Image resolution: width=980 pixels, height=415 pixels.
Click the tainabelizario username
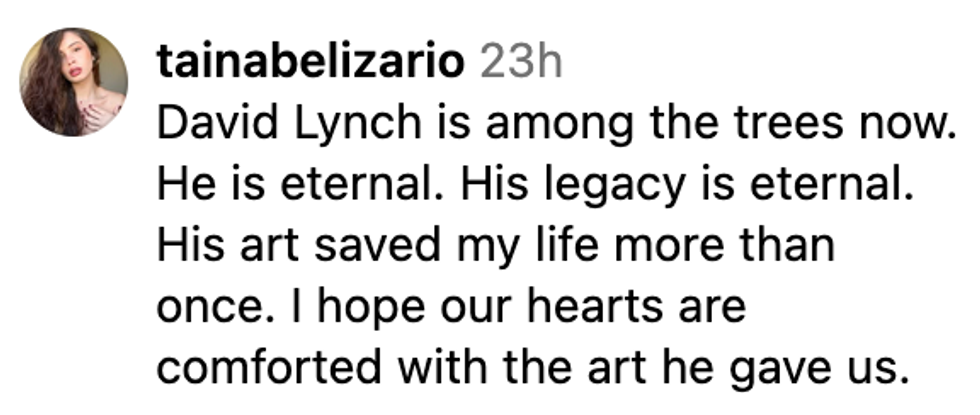click(x=311, y=64)
